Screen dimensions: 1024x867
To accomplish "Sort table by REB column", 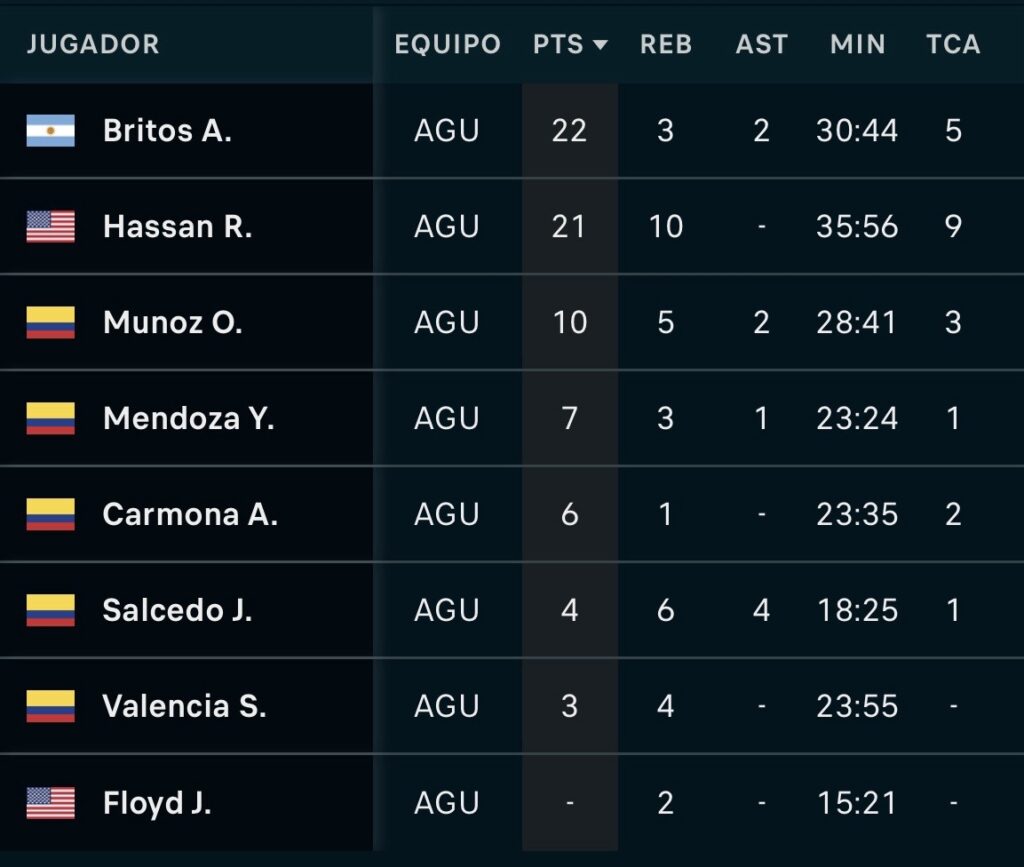I will pyautogui.click(x=666, y=45).
